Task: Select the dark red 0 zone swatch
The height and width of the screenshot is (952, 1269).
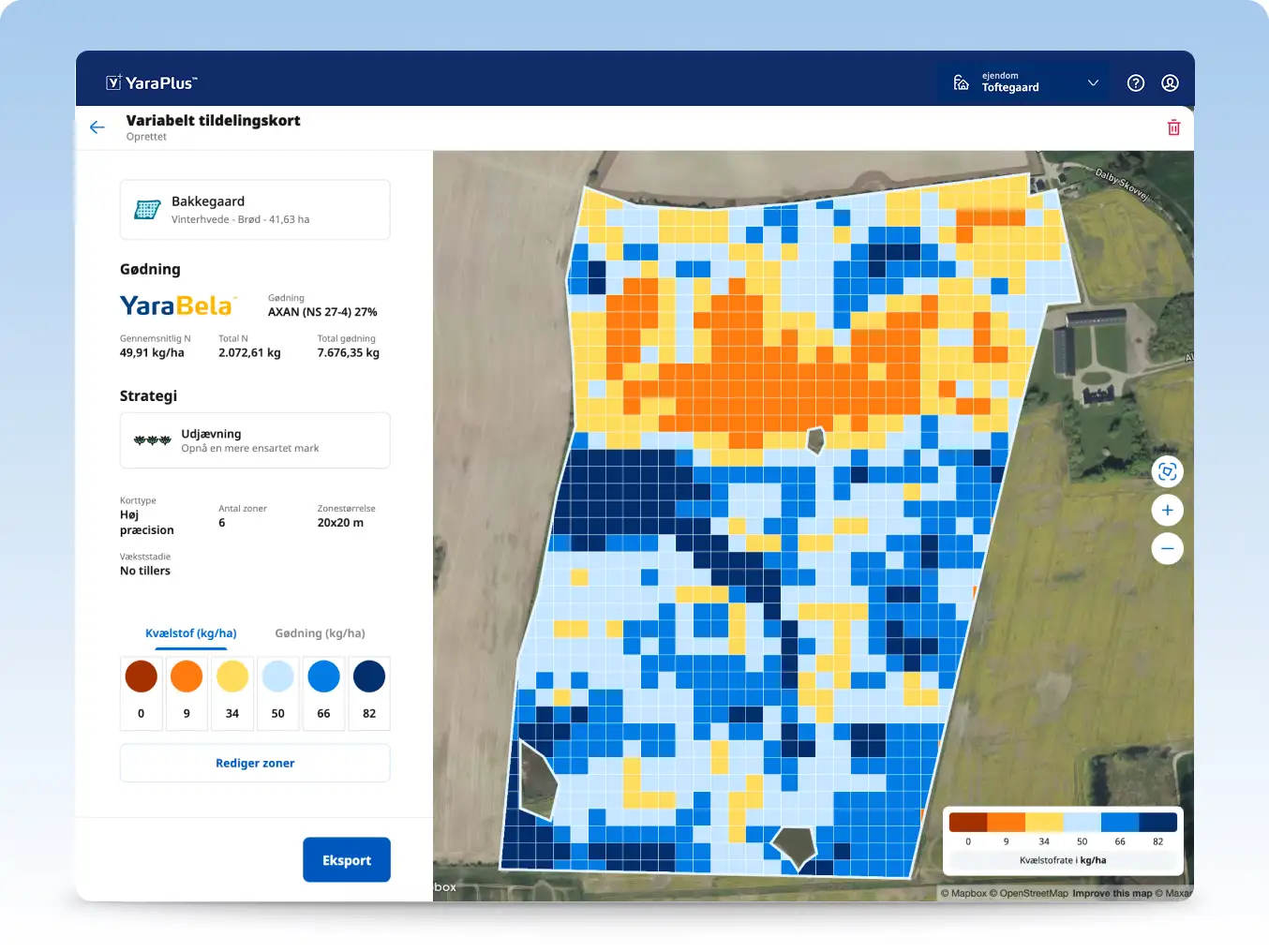Action: click(142, 677)
